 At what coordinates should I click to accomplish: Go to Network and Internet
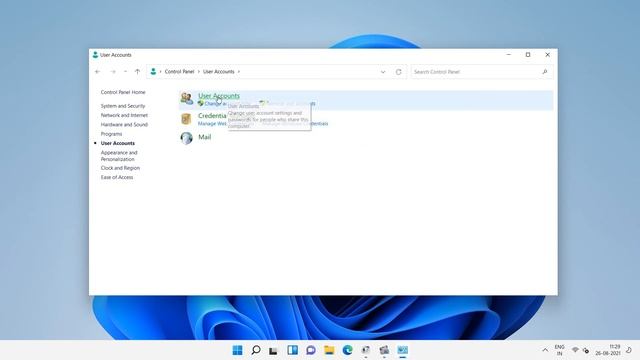(x=124, y=115)
